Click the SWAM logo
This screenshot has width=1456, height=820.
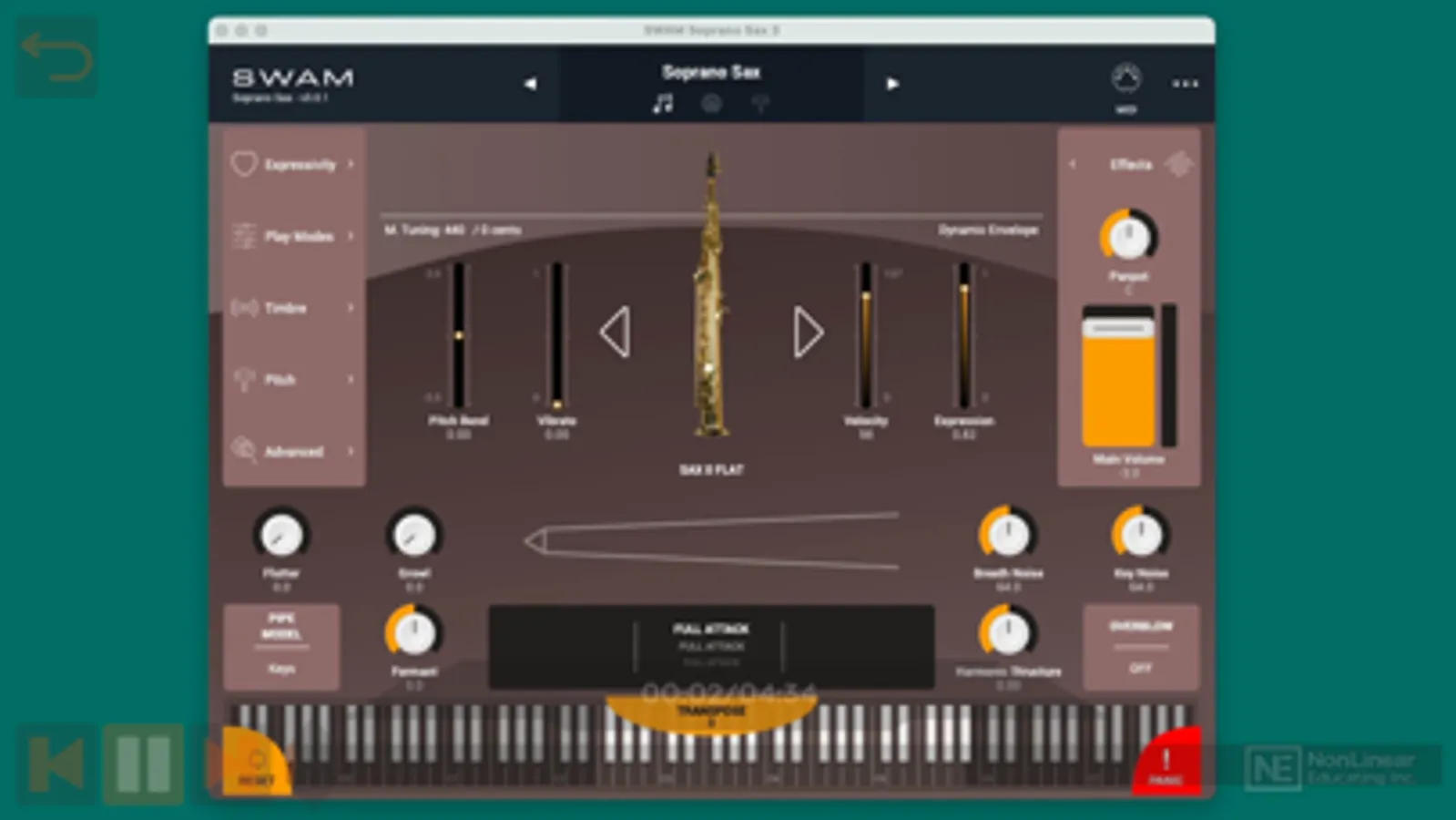292,78
